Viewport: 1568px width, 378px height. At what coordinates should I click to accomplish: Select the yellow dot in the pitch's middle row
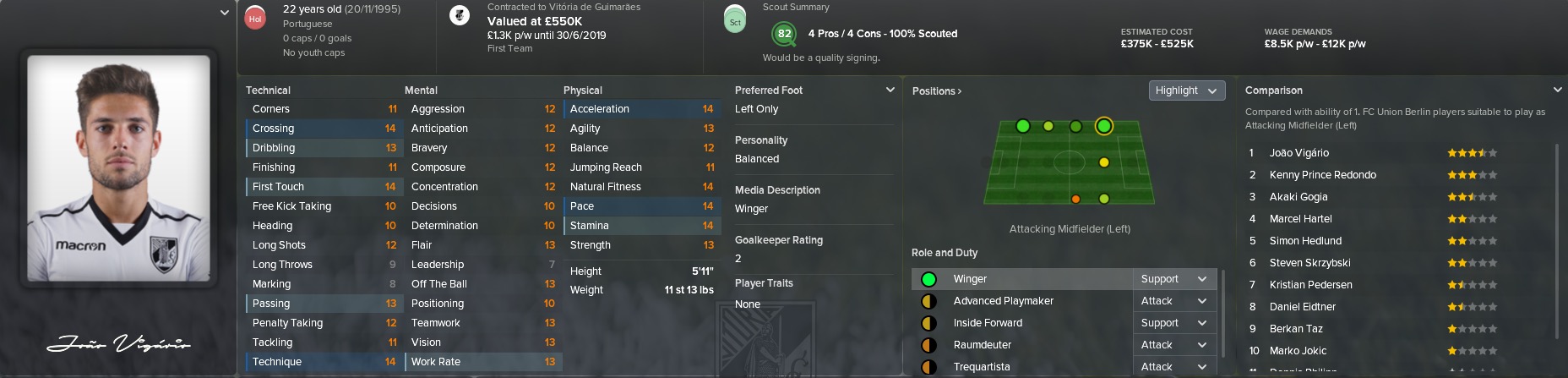point(1104,162)
